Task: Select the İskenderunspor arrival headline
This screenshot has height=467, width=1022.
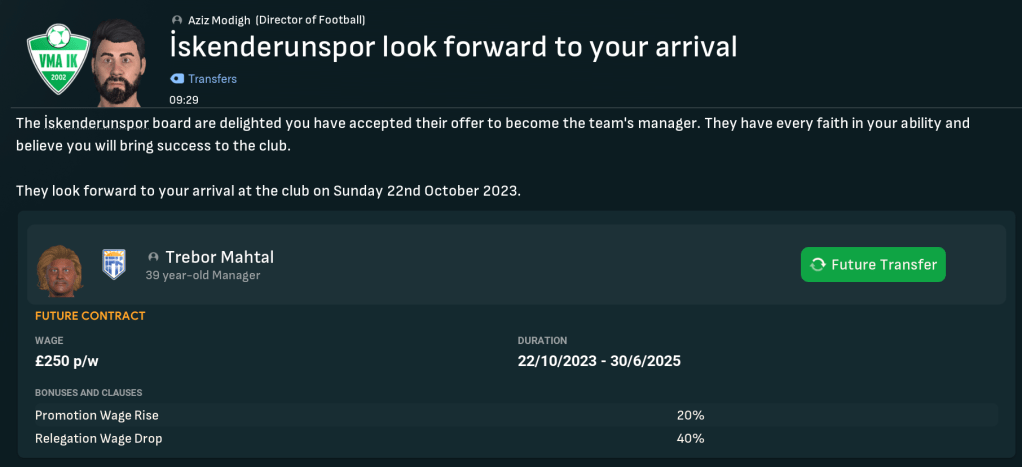Action: 453,47
